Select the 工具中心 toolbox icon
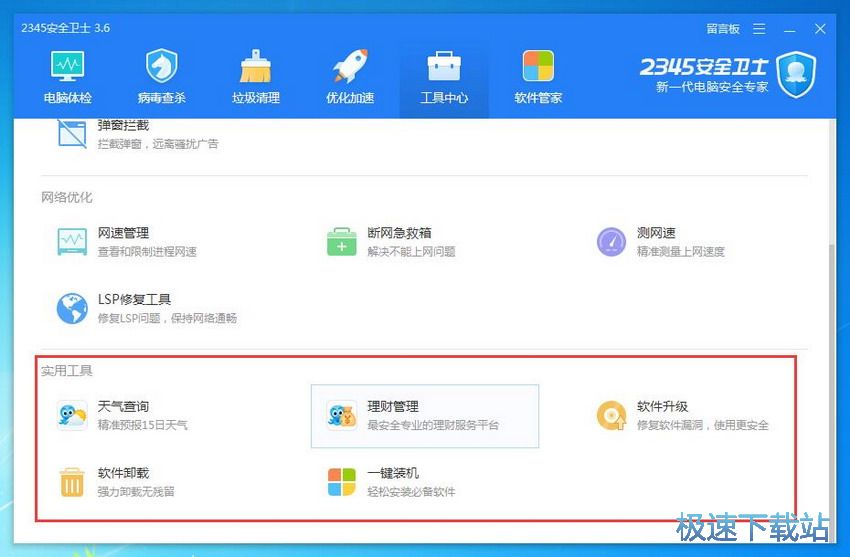This screenshot has width=850, height=557. click(x=444, y=66)
